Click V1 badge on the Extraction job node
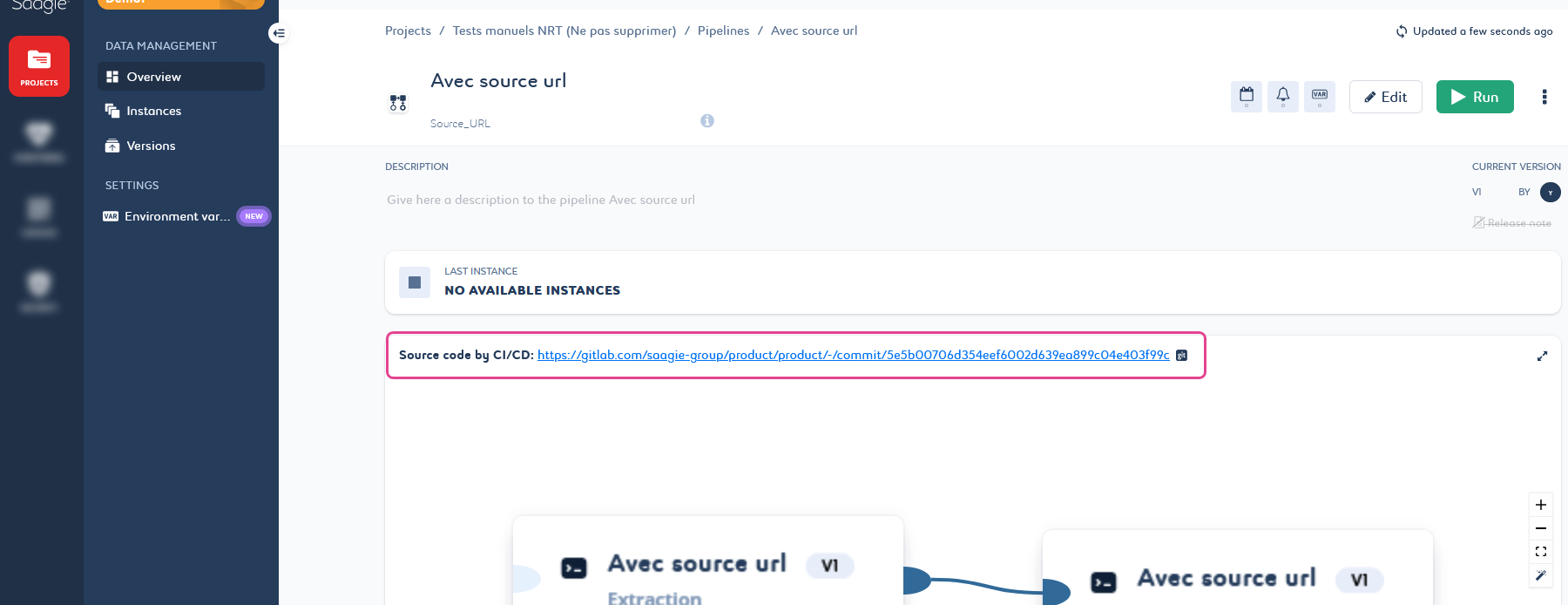 click(x=830, y=566)
